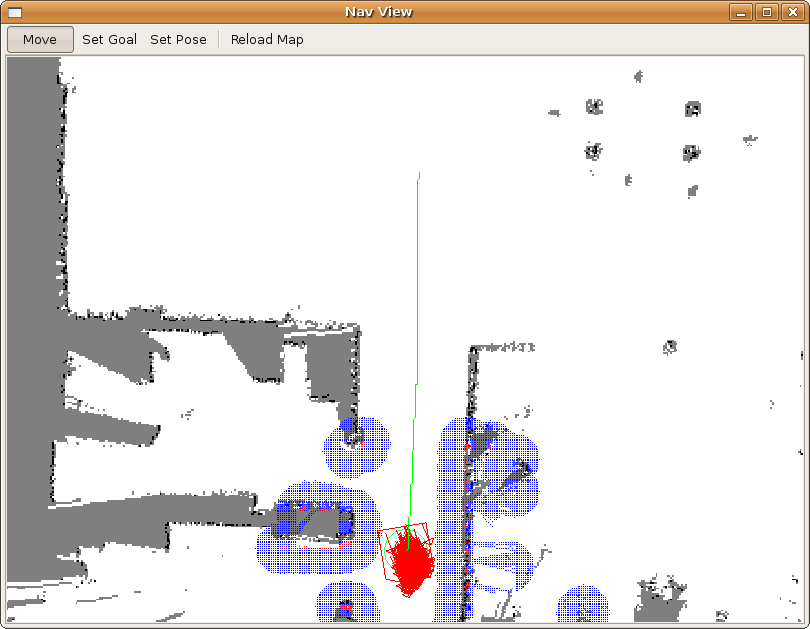The image size is (810, 629).
Task: Click the top-left obstacle in the four-blob cluster
Action: coord(595,106)
